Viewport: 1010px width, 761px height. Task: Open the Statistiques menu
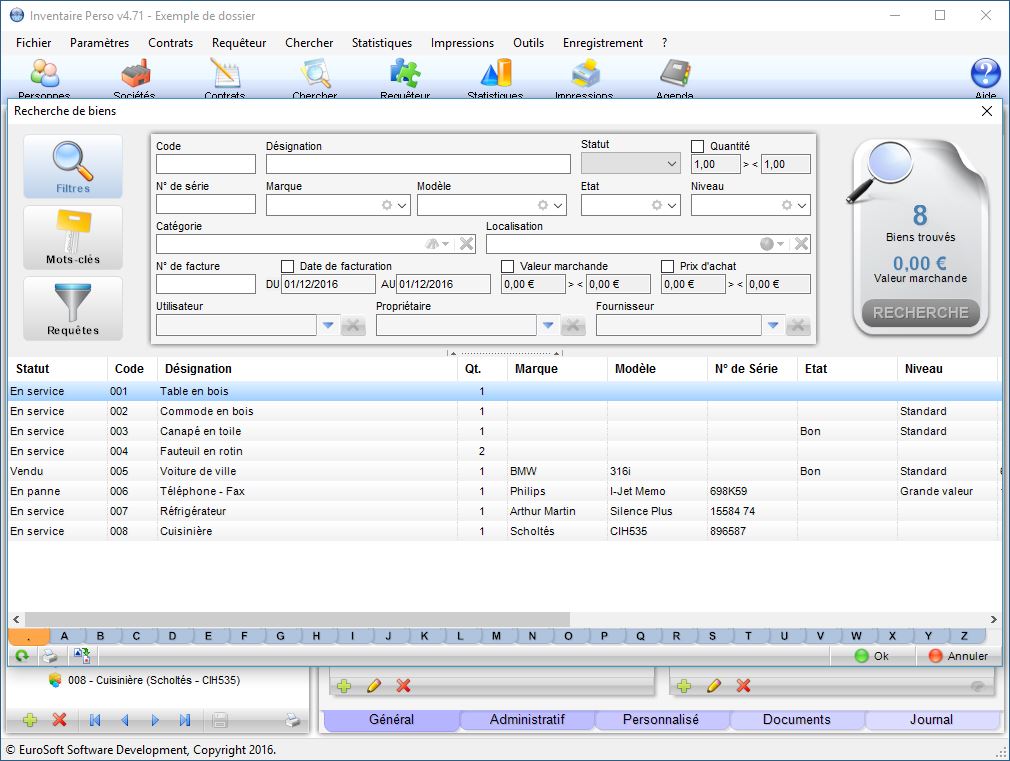[381, 43]
